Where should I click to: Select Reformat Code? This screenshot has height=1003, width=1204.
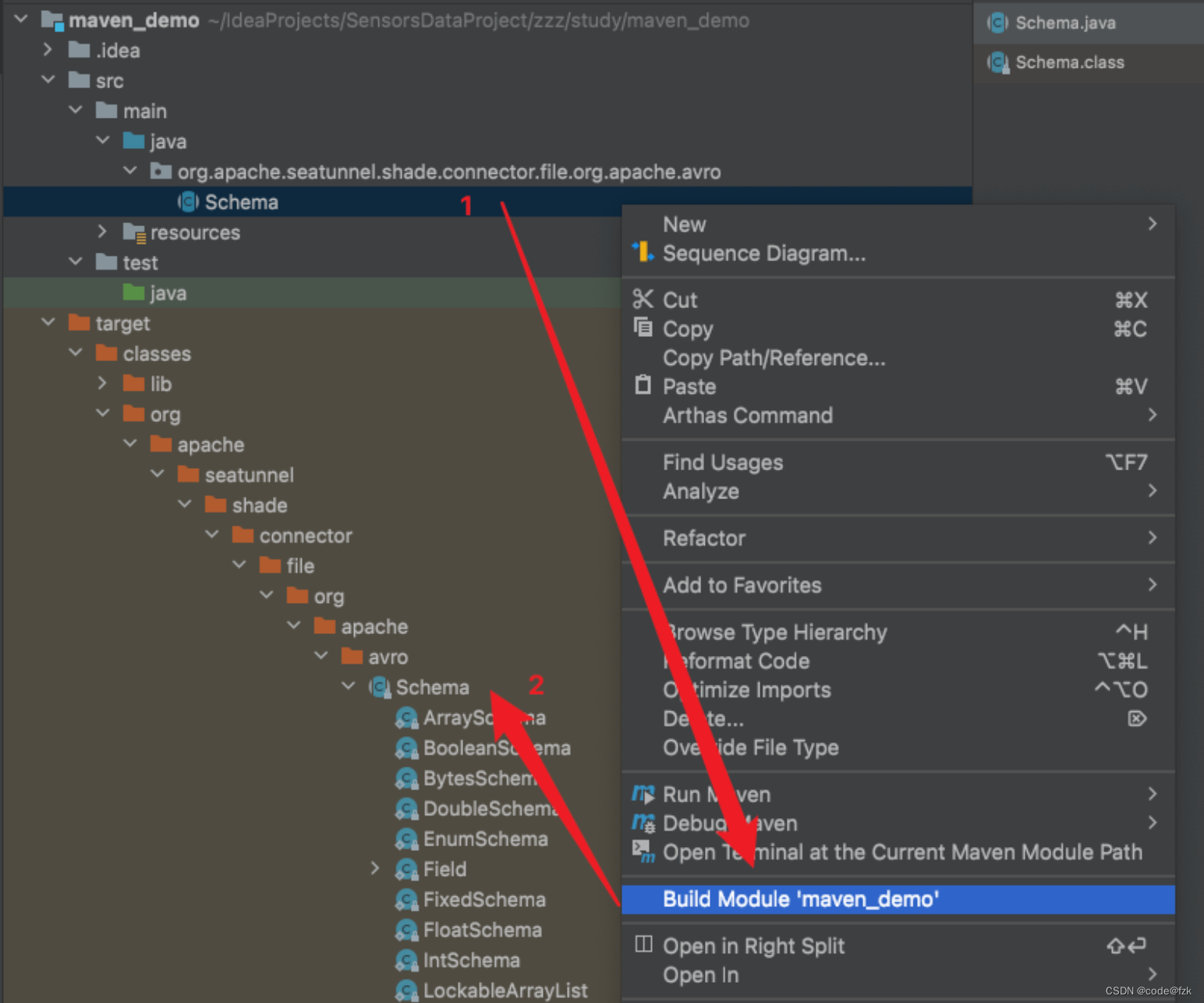898,661
